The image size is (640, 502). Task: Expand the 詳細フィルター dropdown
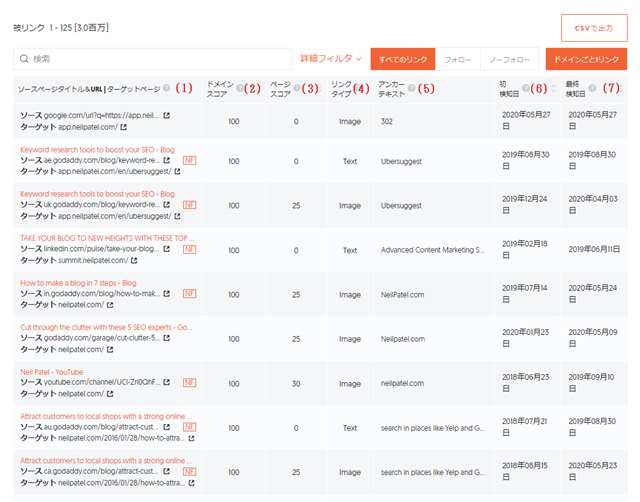click(x=331, y=59)
